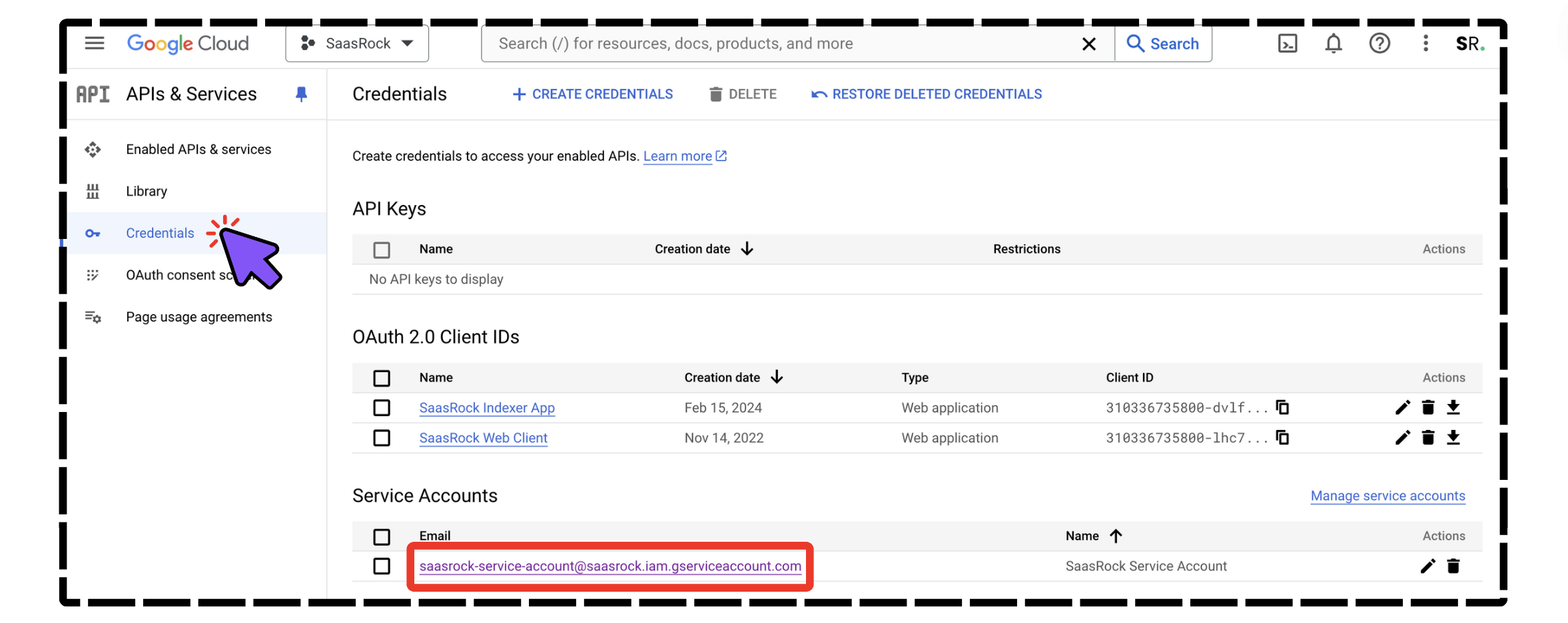Image resolution: width=1568 pixels, height=623 pixels.
Task: Open the SaasRock Web Client link
Action: (x=484, y=439)
